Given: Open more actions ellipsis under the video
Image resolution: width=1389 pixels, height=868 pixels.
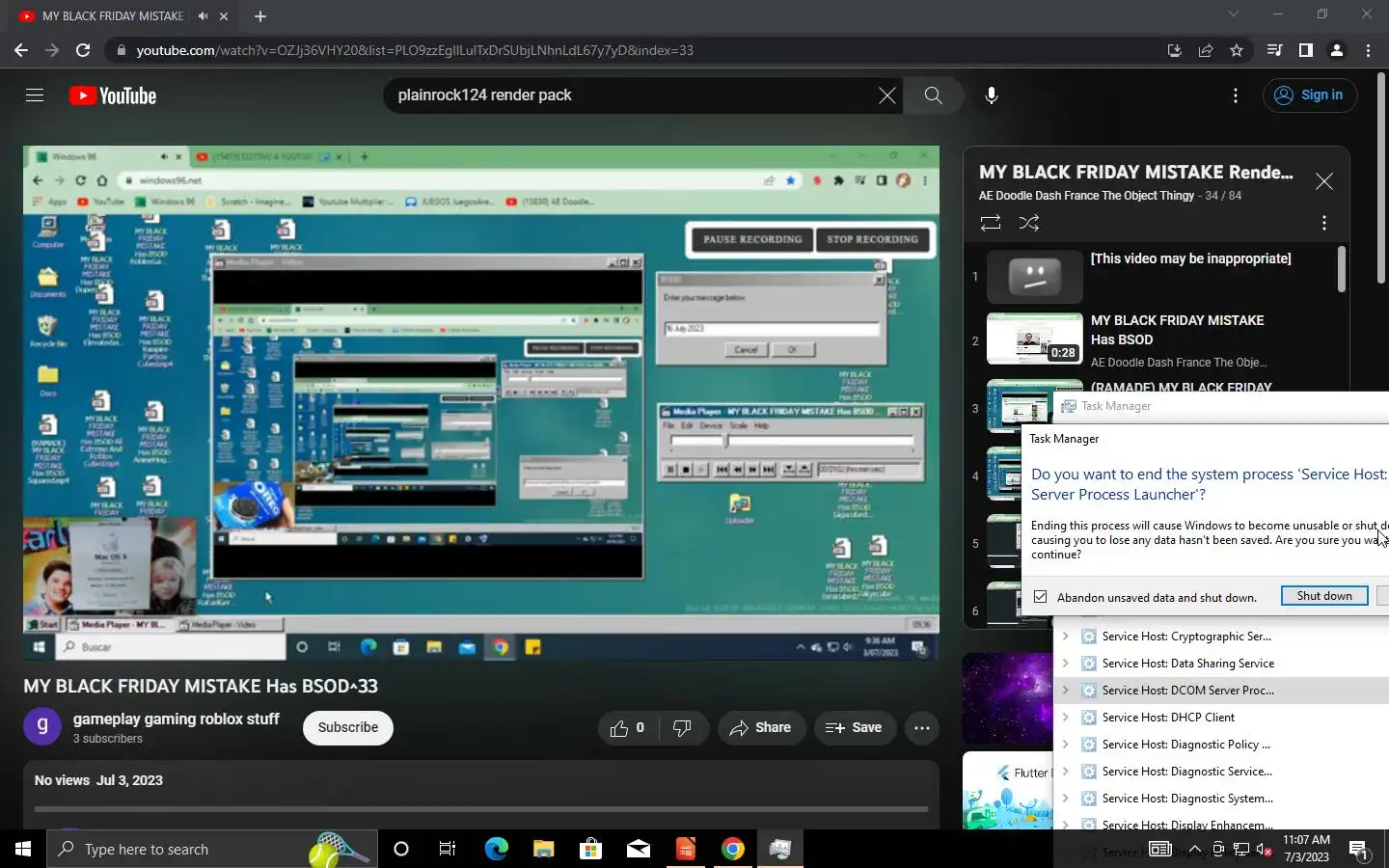Looking at the screenshot, I should coord(921,728).
